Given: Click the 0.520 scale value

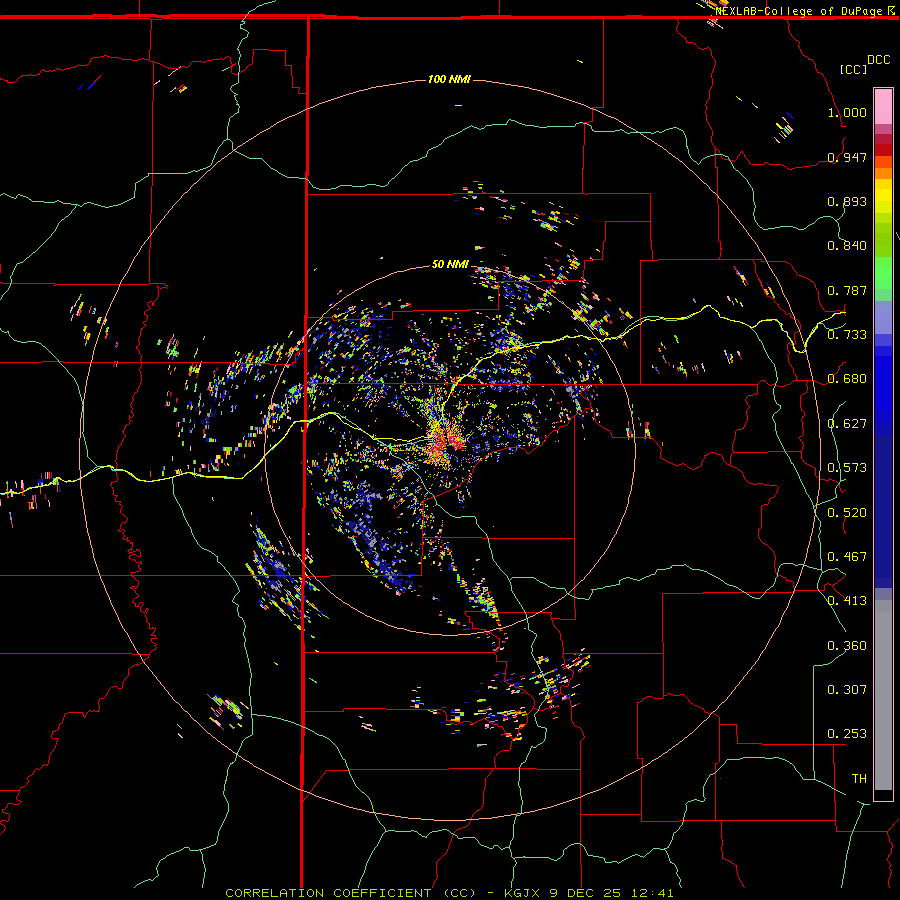Looking at the screenshot, I should click(x=847, y=513).
